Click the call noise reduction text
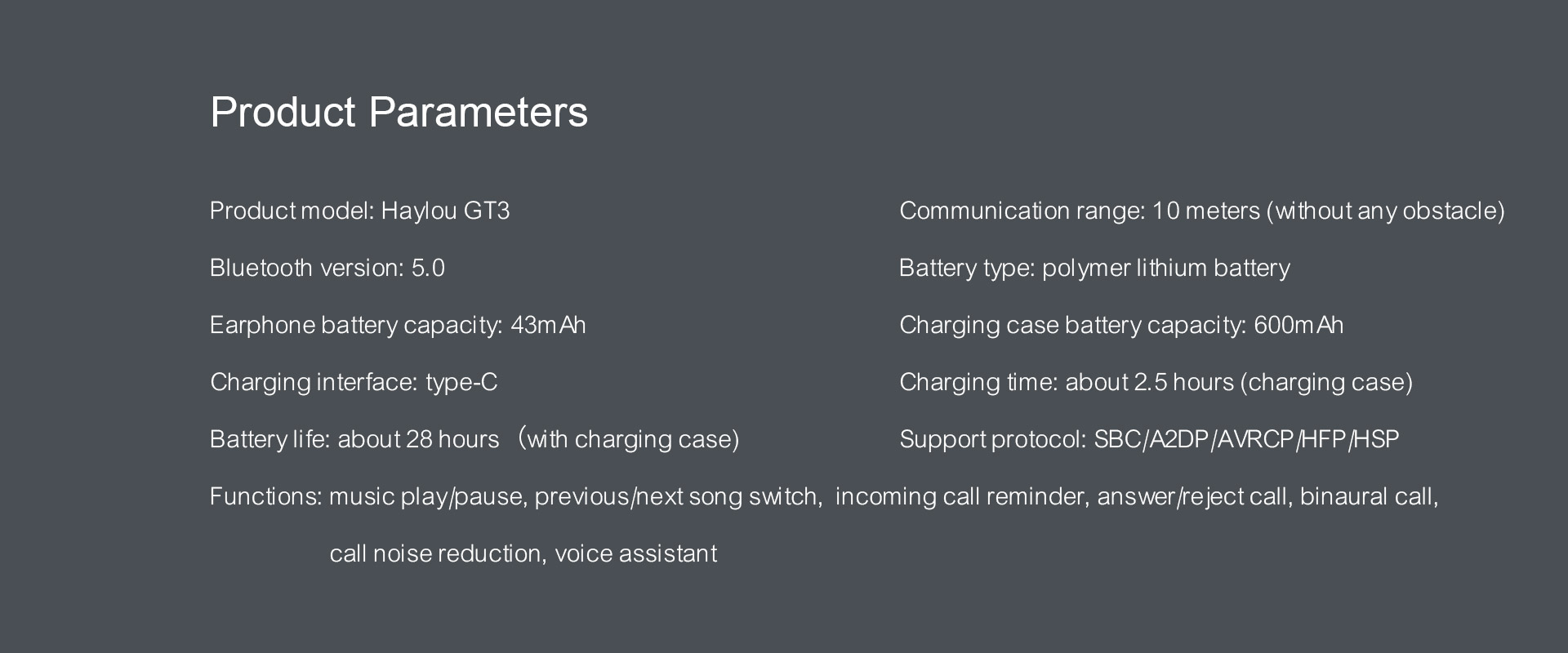This screenshot has width=1568, height=653. pos(436,553)
